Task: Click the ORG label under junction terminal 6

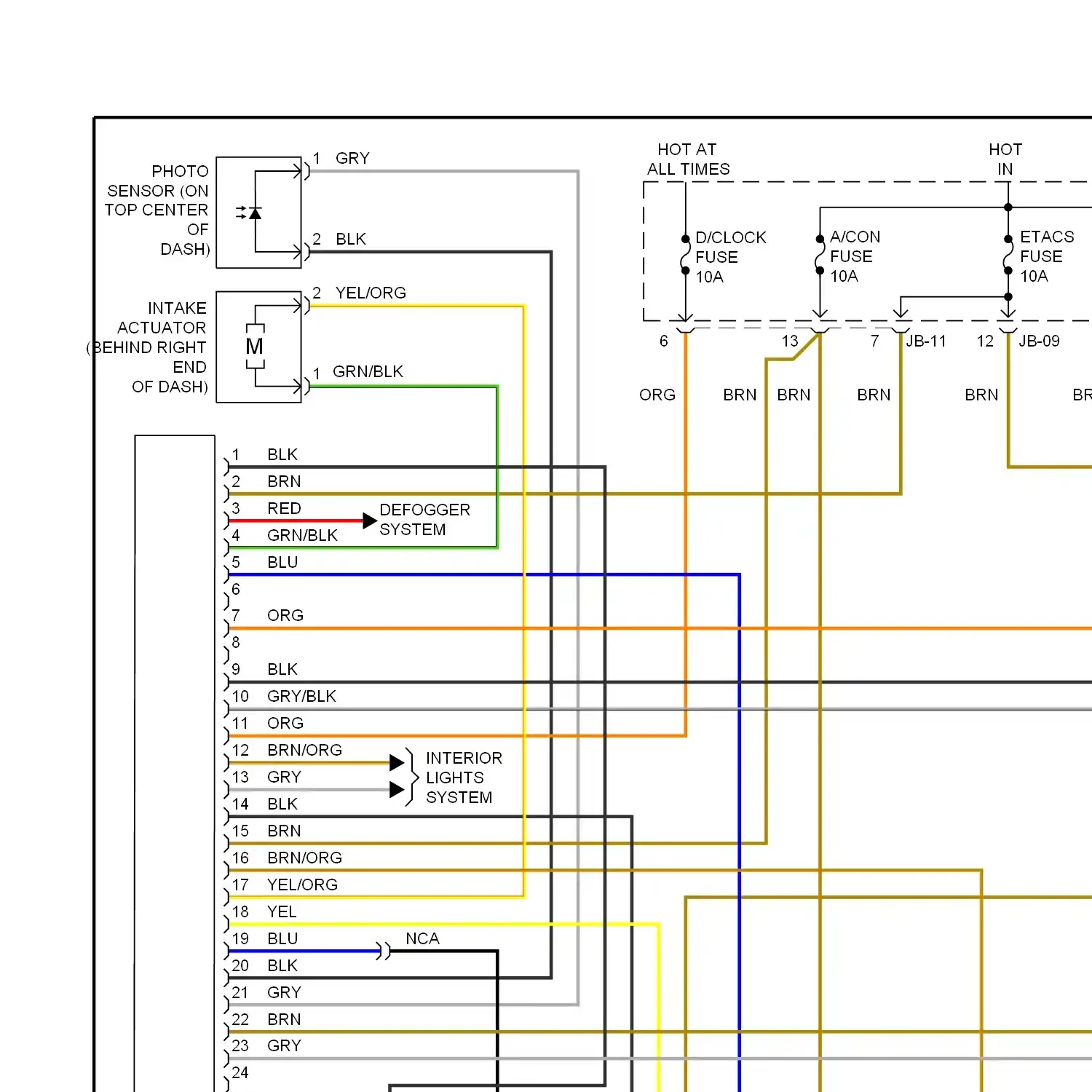Action: coord(657,395)
